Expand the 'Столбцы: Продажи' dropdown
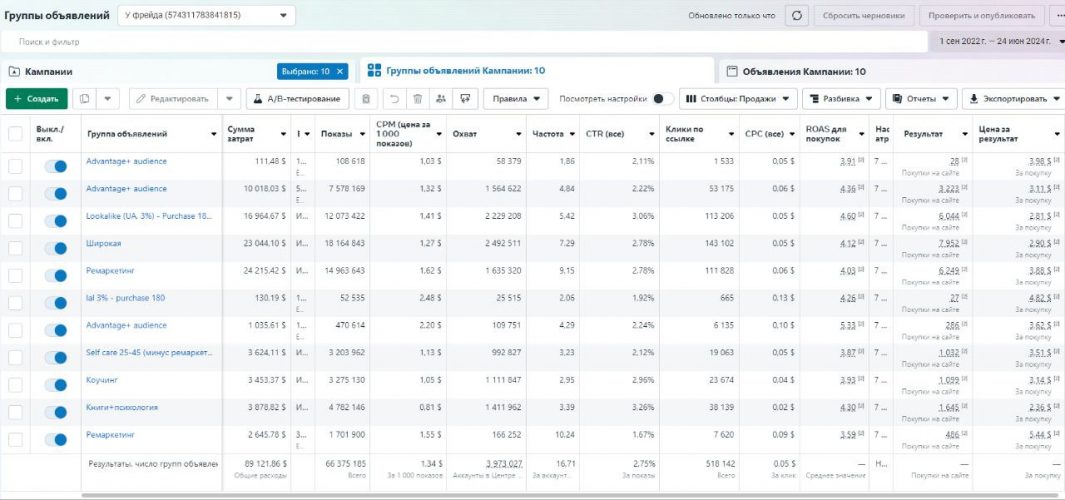This screenshot has width=1065, height=500. pyautogui.click(x=738, y=99)
